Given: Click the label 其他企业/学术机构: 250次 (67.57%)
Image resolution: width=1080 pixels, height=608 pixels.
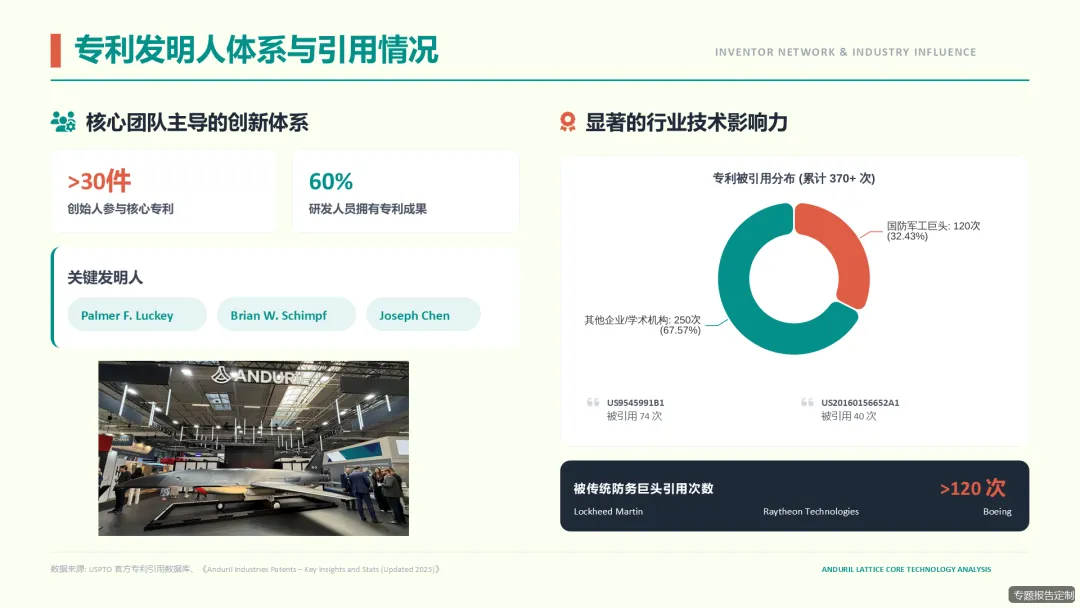Looking at the screenshot, I should 642,325.
